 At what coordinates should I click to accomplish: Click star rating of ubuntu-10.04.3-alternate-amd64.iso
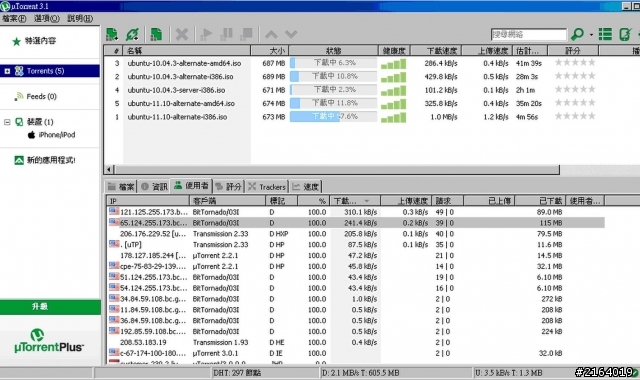[575, 62]
